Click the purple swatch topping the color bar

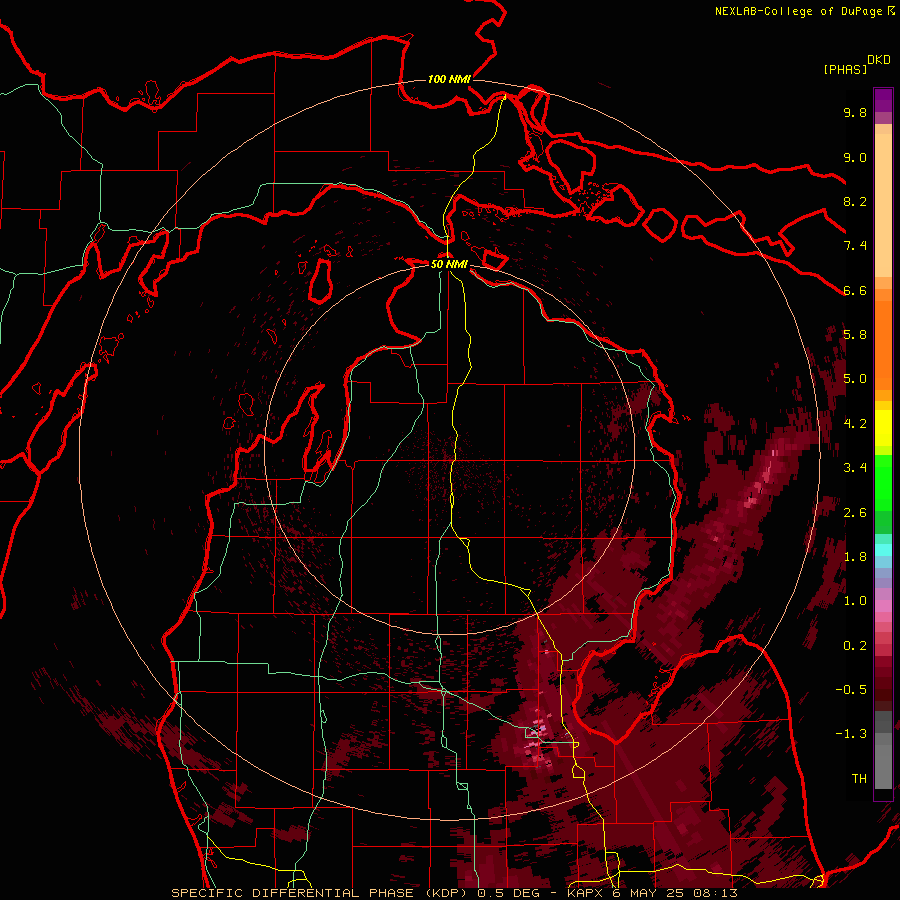point(883,100)
